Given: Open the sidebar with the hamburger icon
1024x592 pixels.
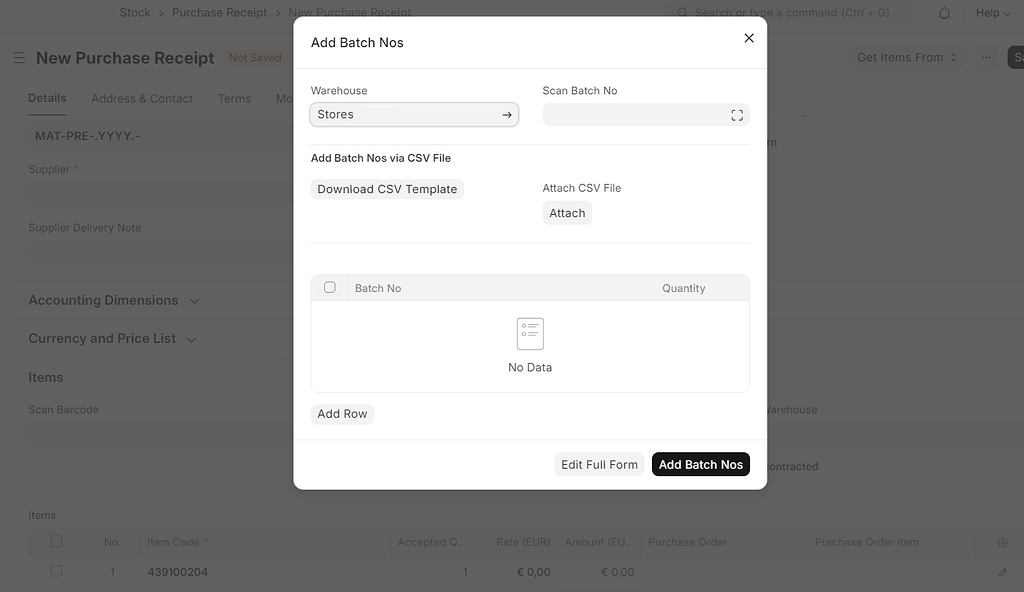Looking at the screenshot, I should pos(18,57).
